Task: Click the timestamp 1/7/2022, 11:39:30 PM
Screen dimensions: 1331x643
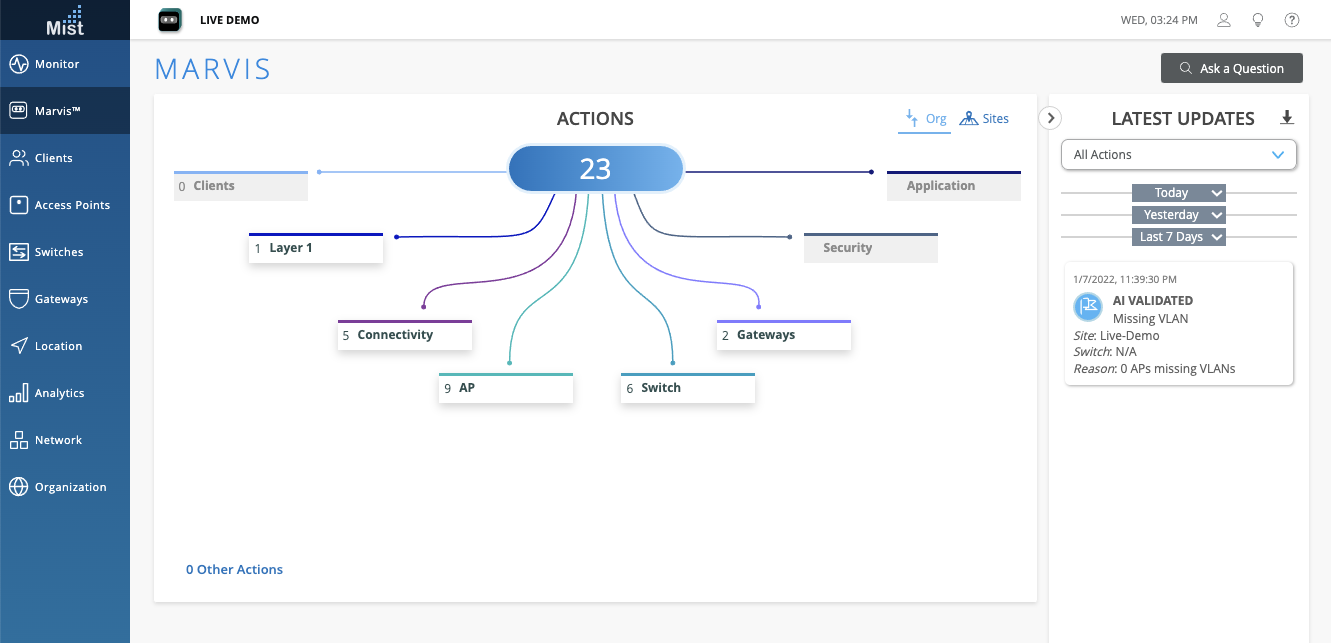Action: point(1125,279)
